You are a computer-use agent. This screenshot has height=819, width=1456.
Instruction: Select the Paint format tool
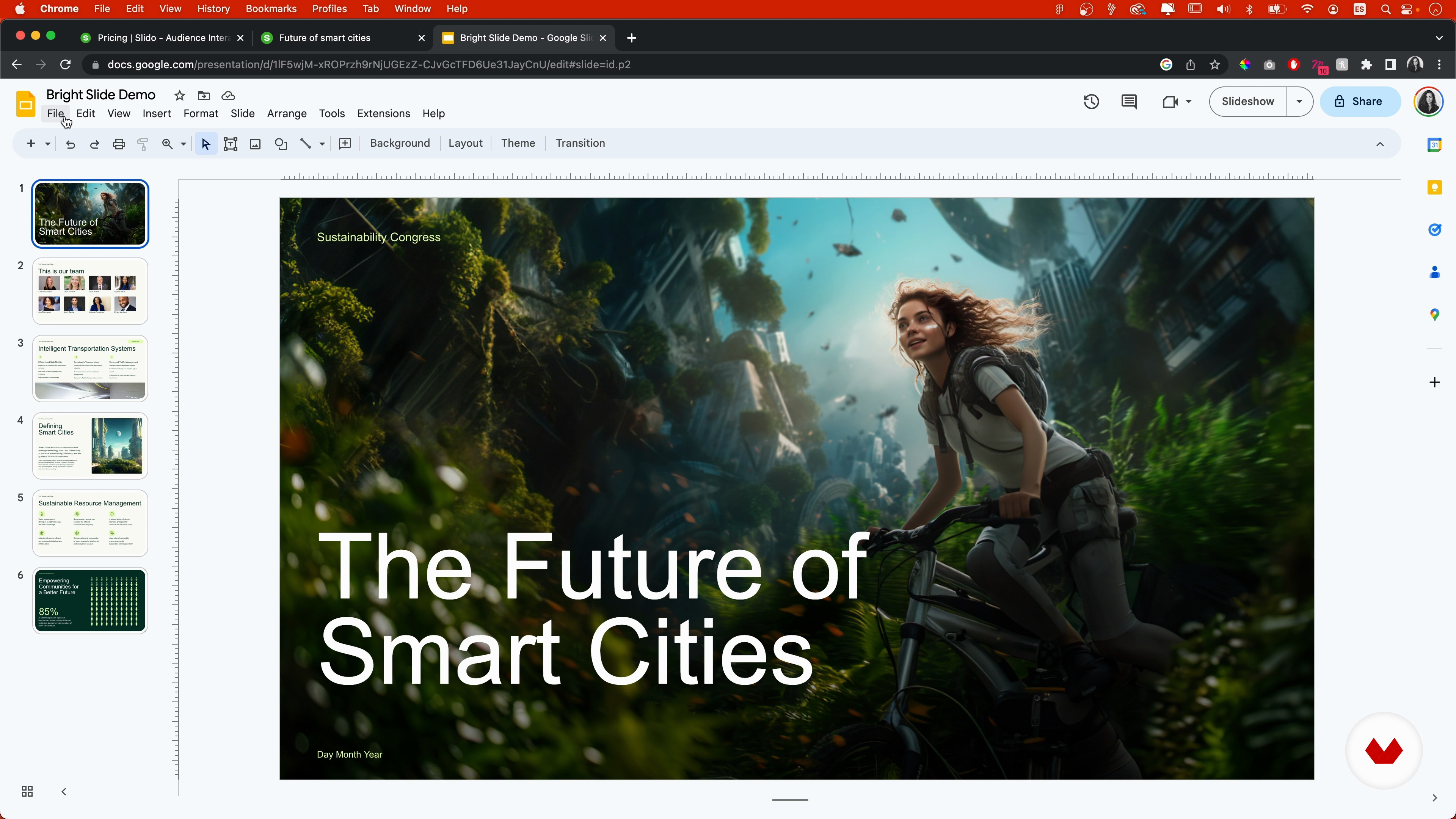143,144
